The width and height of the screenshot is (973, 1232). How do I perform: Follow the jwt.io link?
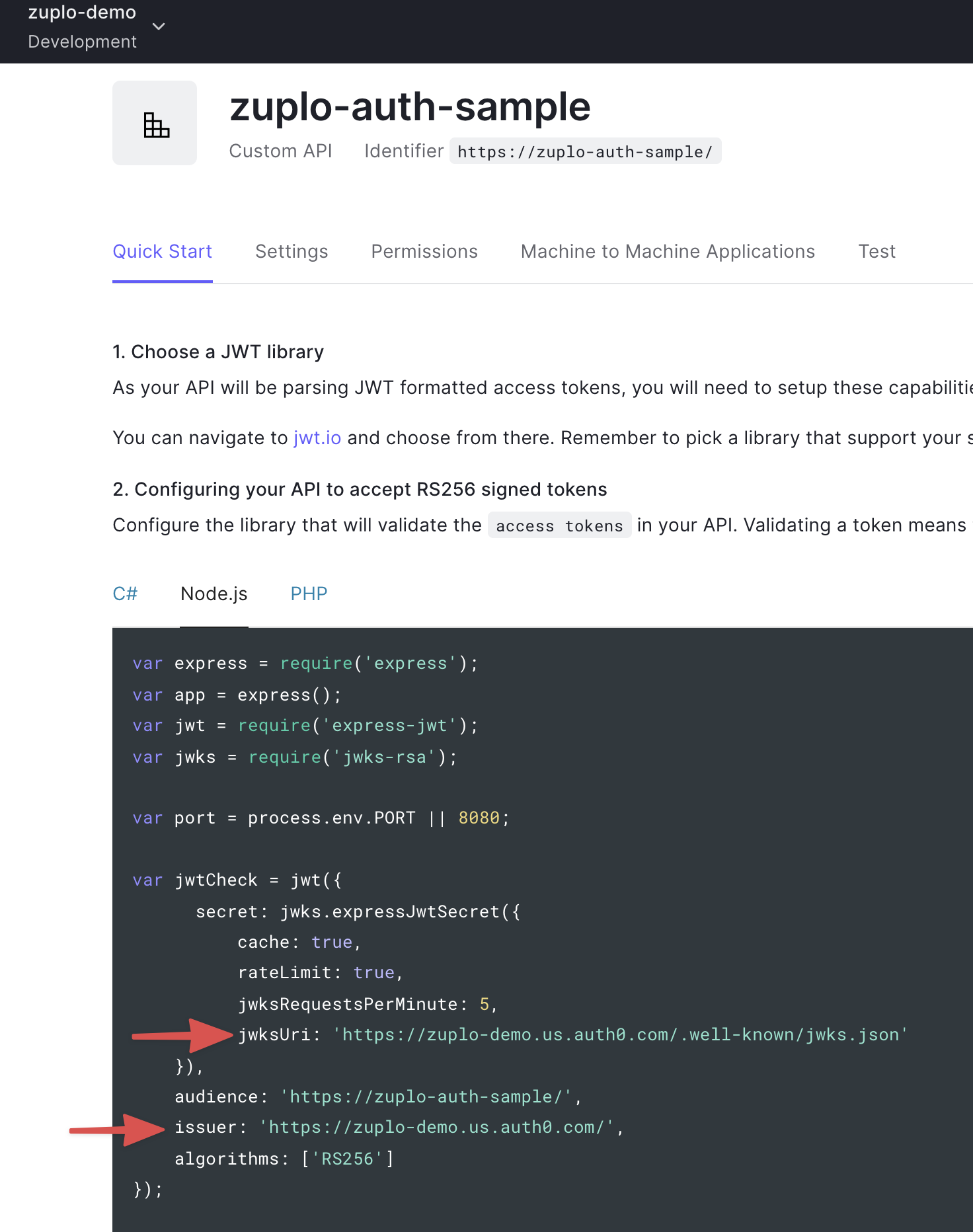tap(317, 438)
